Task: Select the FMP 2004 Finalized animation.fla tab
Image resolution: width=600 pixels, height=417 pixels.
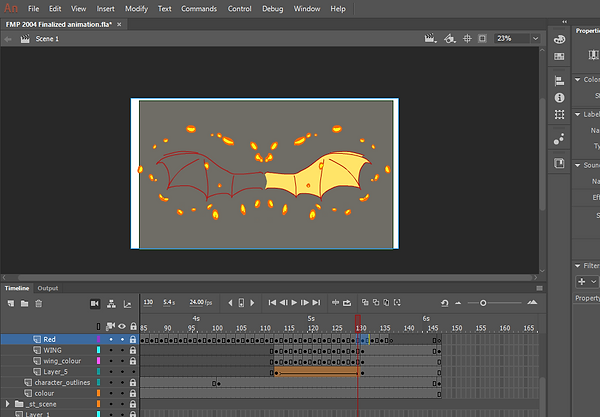Action: pyautogui.click(x=59, y=24)
